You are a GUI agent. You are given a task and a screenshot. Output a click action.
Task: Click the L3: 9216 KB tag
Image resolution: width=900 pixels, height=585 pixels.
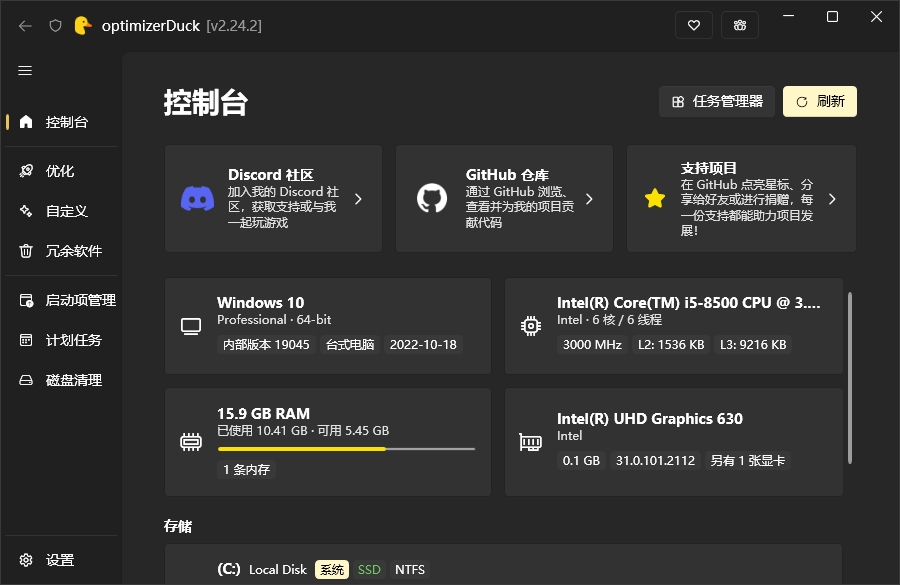(753, 344)
